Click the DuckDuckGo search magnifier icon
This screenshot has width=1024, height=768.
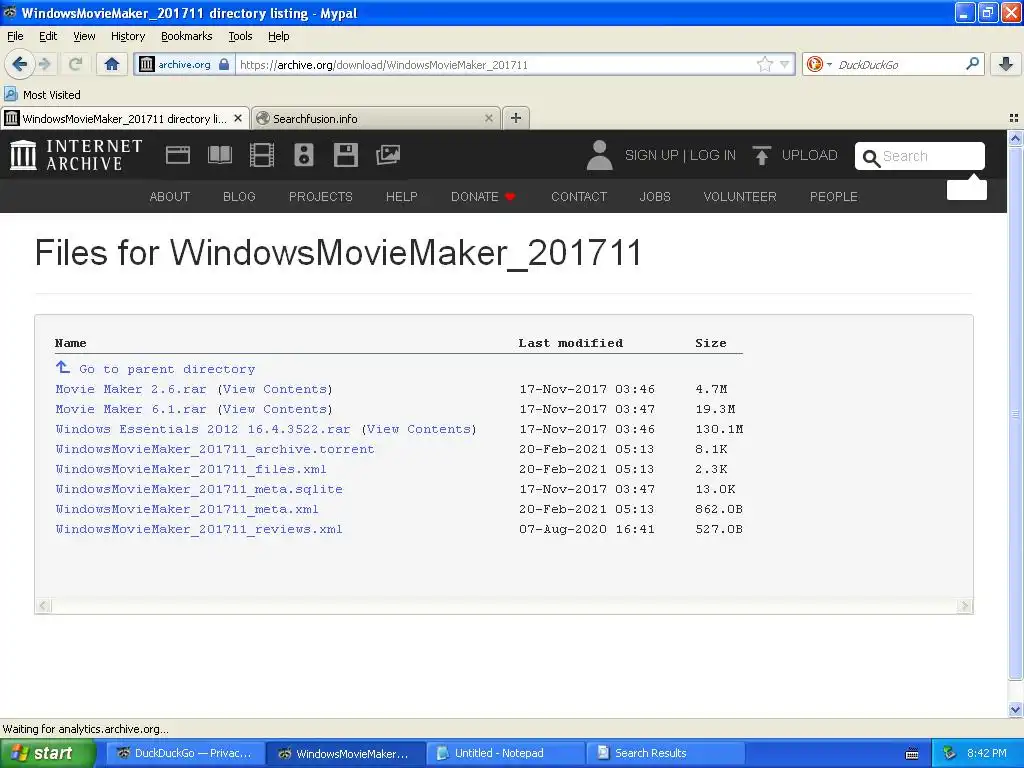click(972, 64)
